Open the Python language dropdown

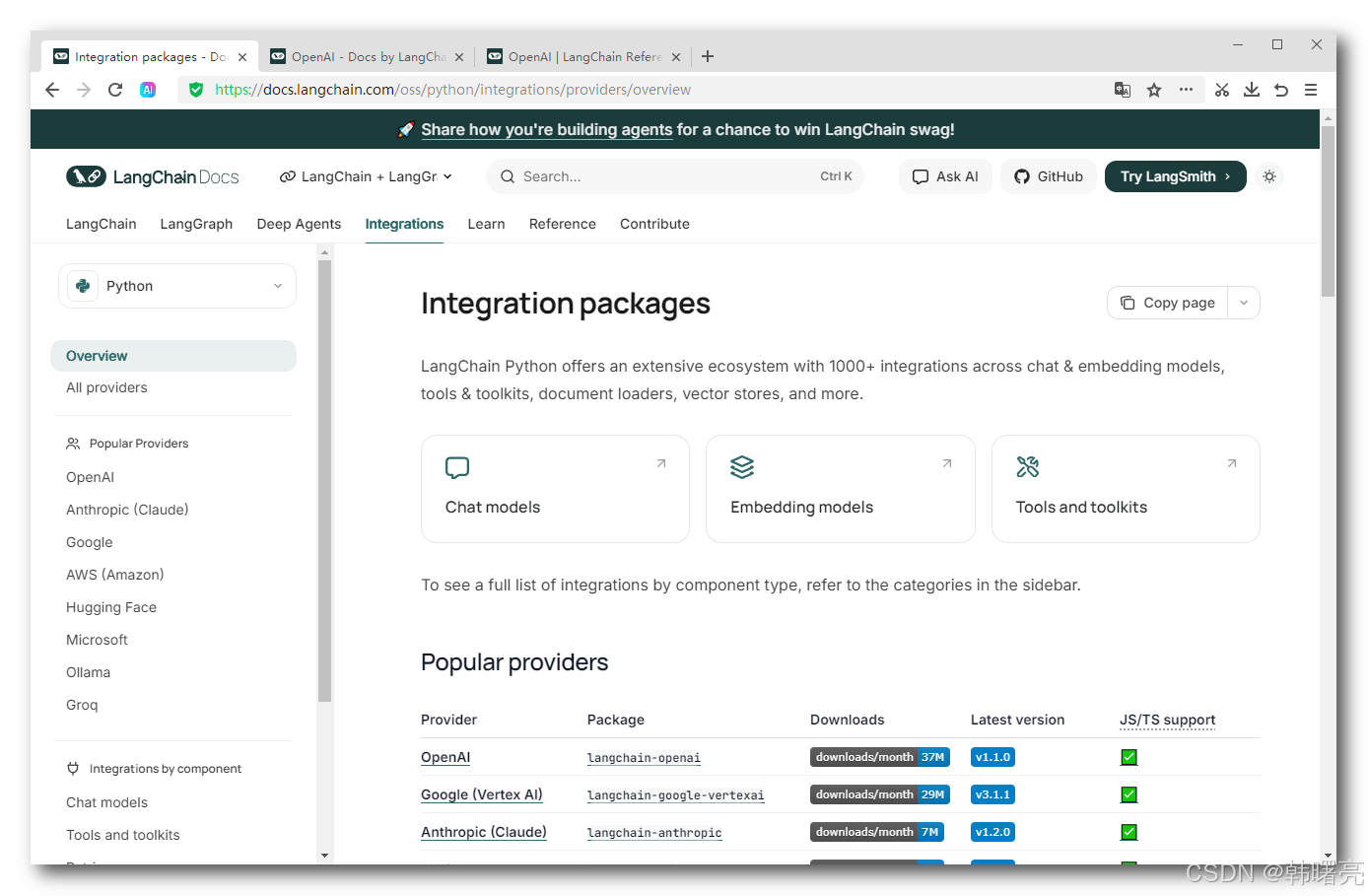pyautogui.click(x=177, y=286)
